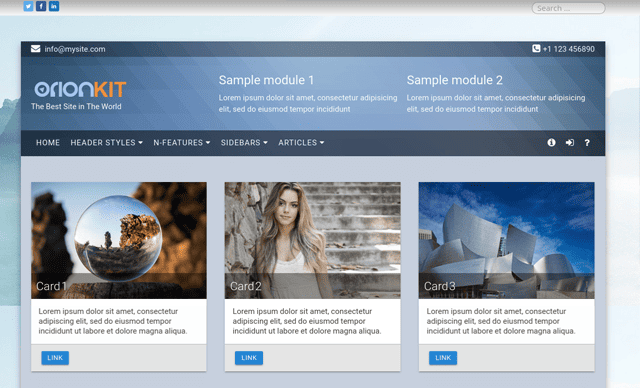This screenshot has width=640, height=388.
Task: Open the Card 3 building image
Action: [507, 240]
